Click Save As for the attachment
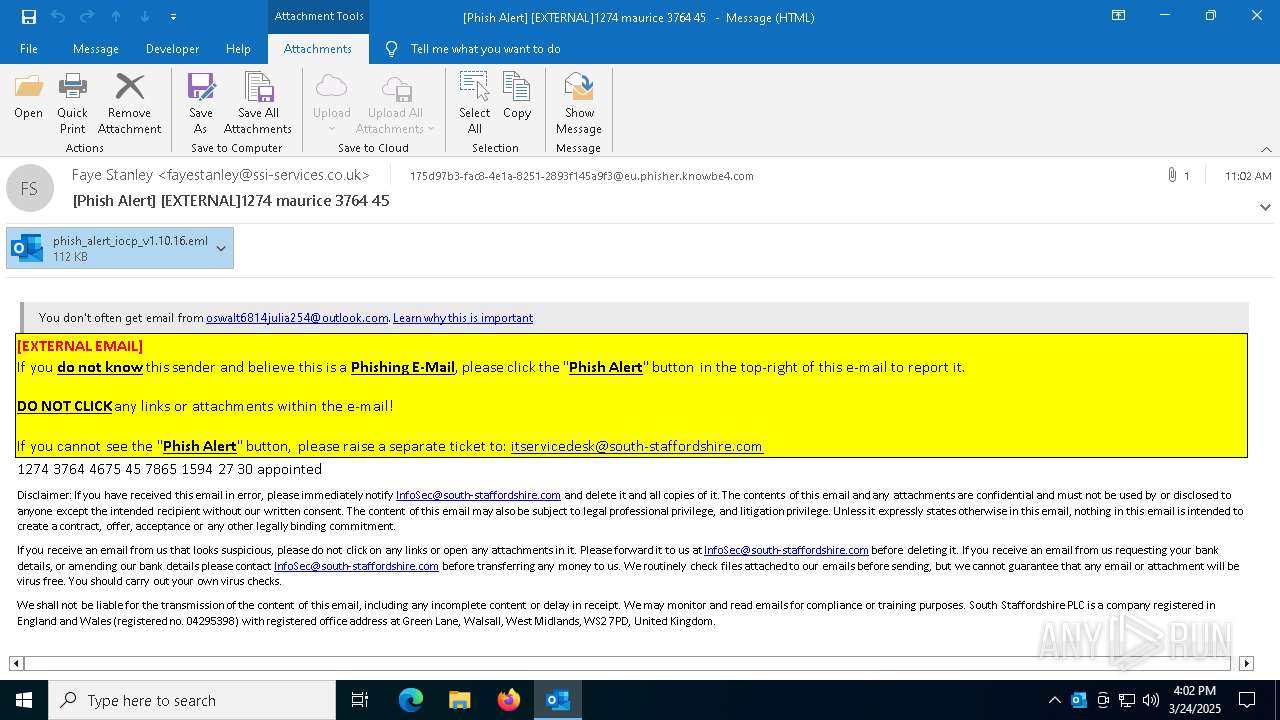The width and height of the screenshot is (1280, 720). point(201,104)
